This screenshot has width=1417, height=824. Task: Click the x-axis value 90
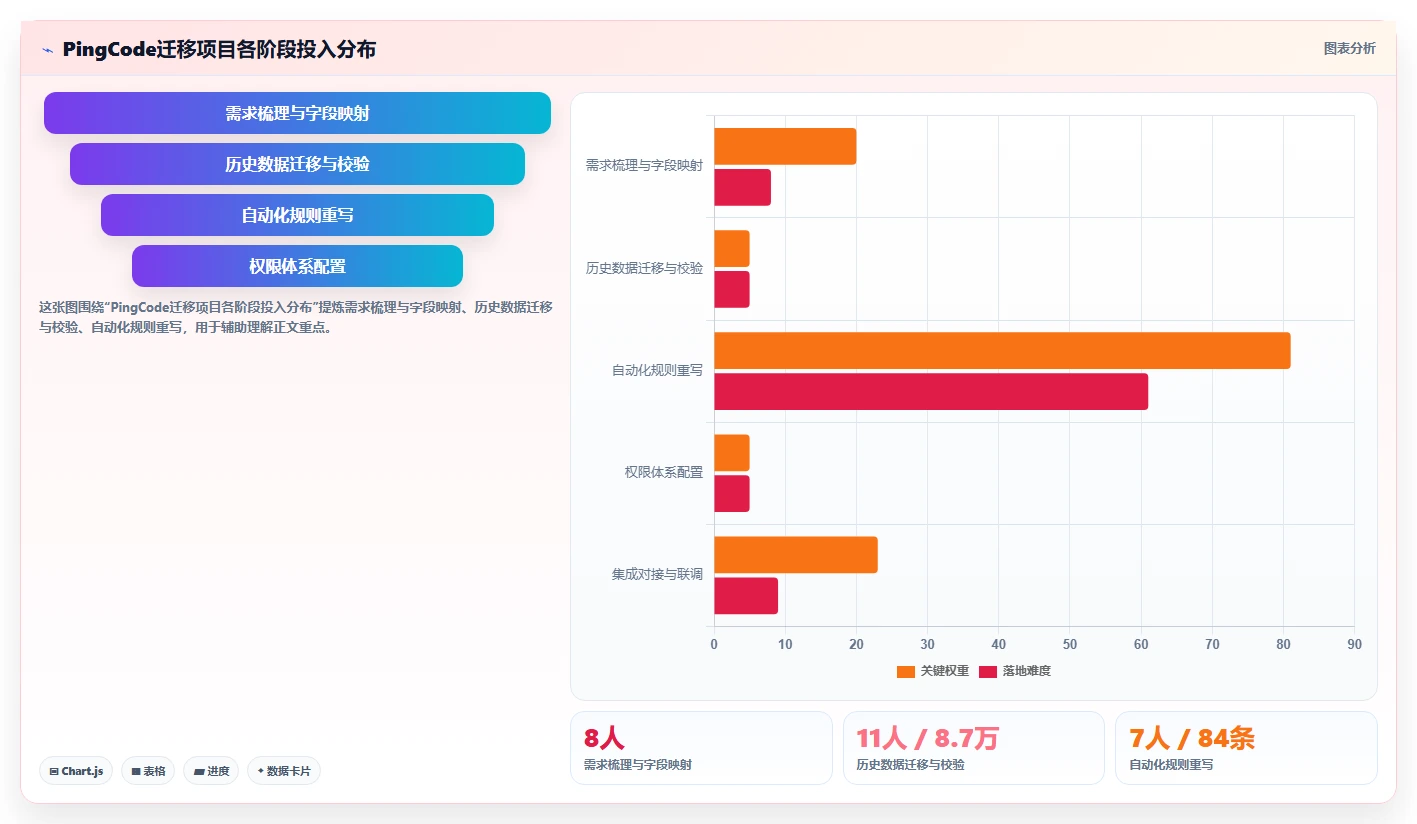point(1354,645)
